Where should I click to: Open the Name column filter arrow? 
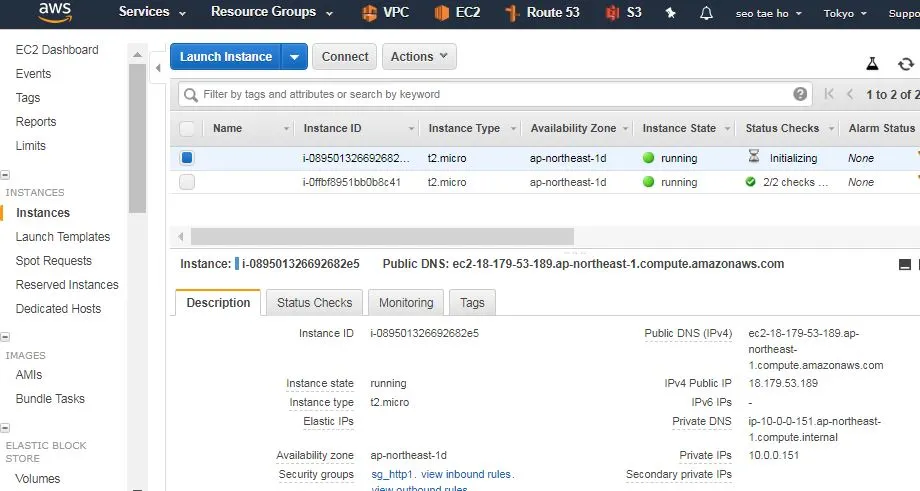[286, 129]
